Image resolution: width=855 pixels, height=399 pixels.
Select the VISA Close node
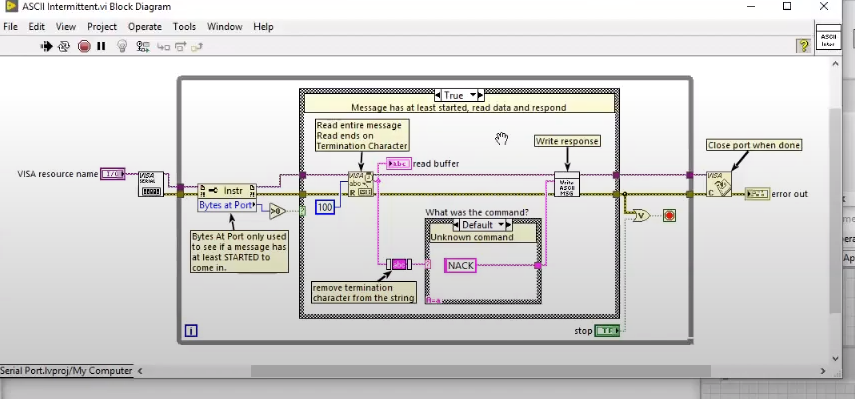719,184
